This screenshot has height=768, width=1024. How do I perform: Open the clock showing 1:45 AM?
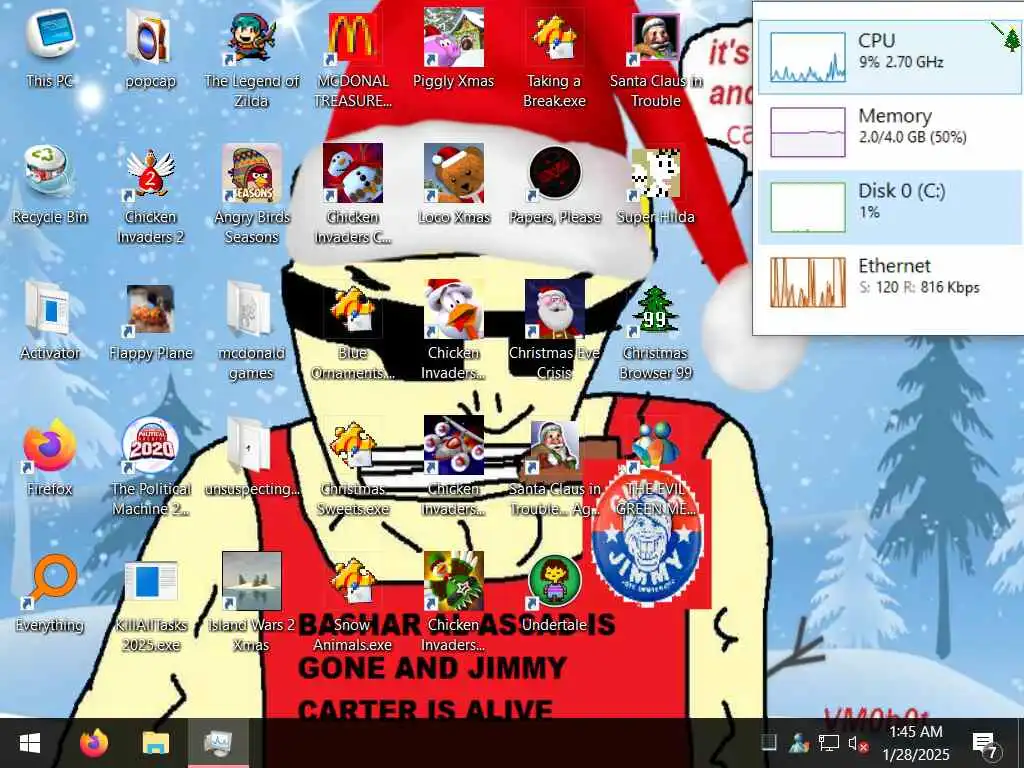coord(916,743)
